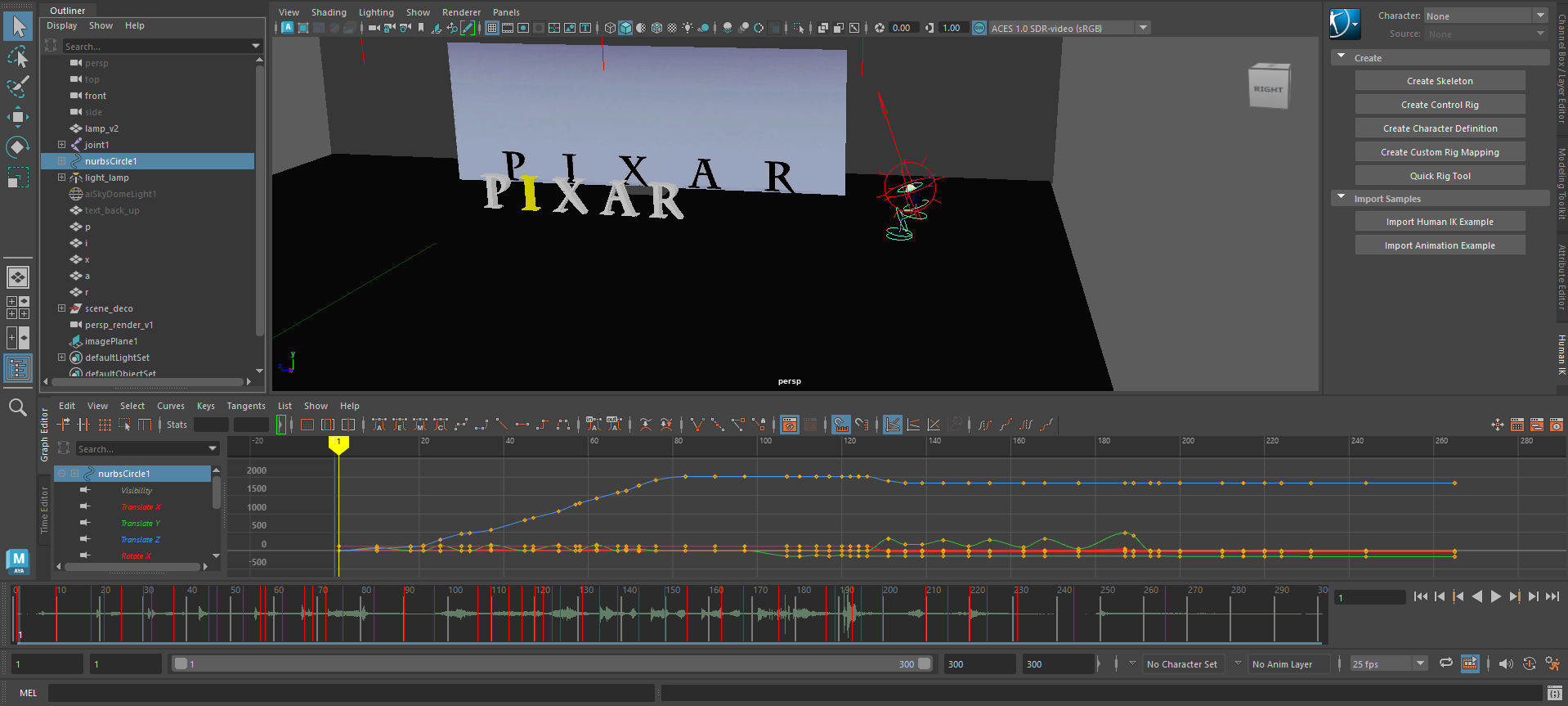Click Create Skeleton button

tap(1440, 81)
